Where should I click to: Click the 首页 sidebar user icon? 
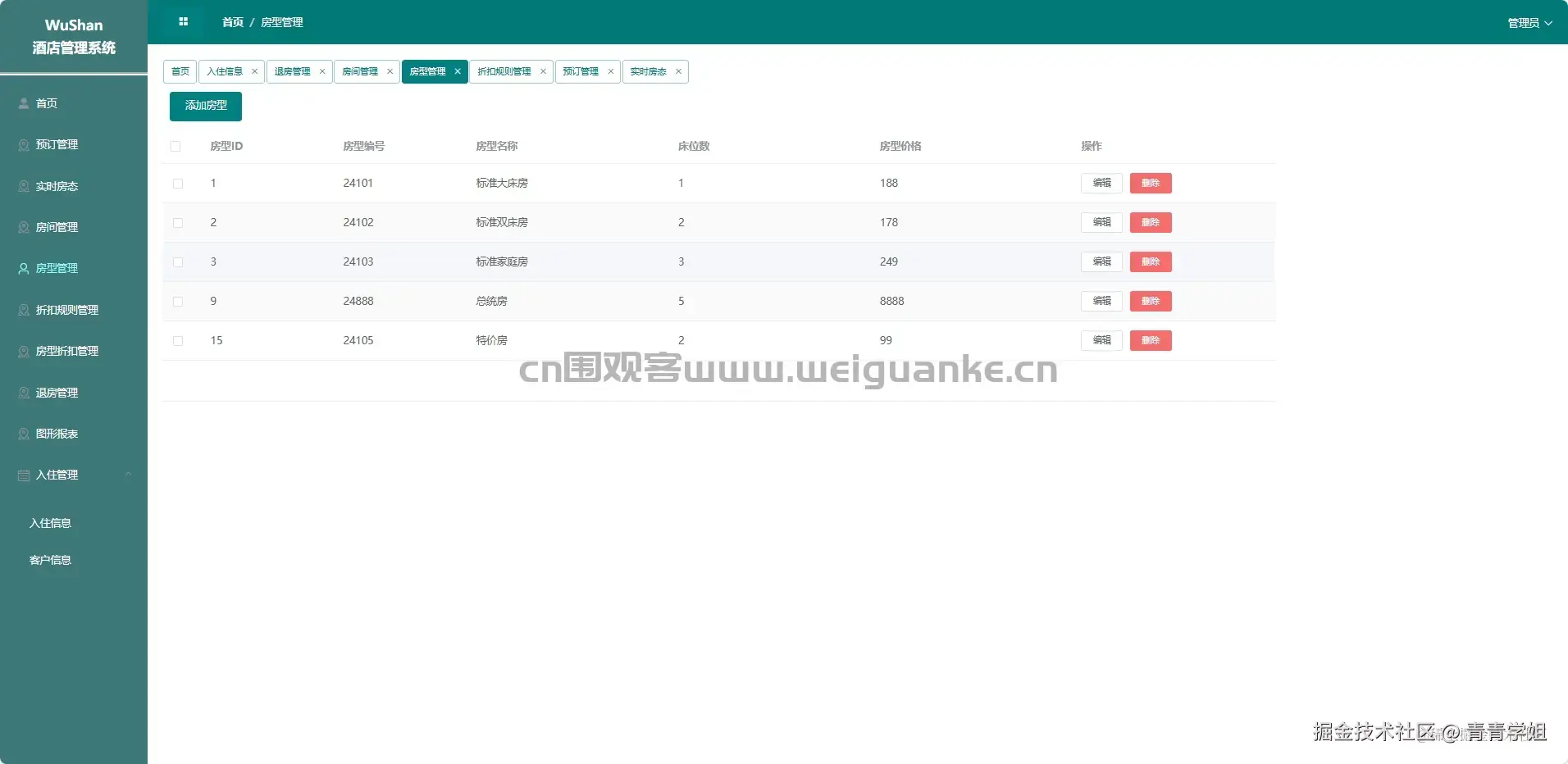tap(24, 103)
